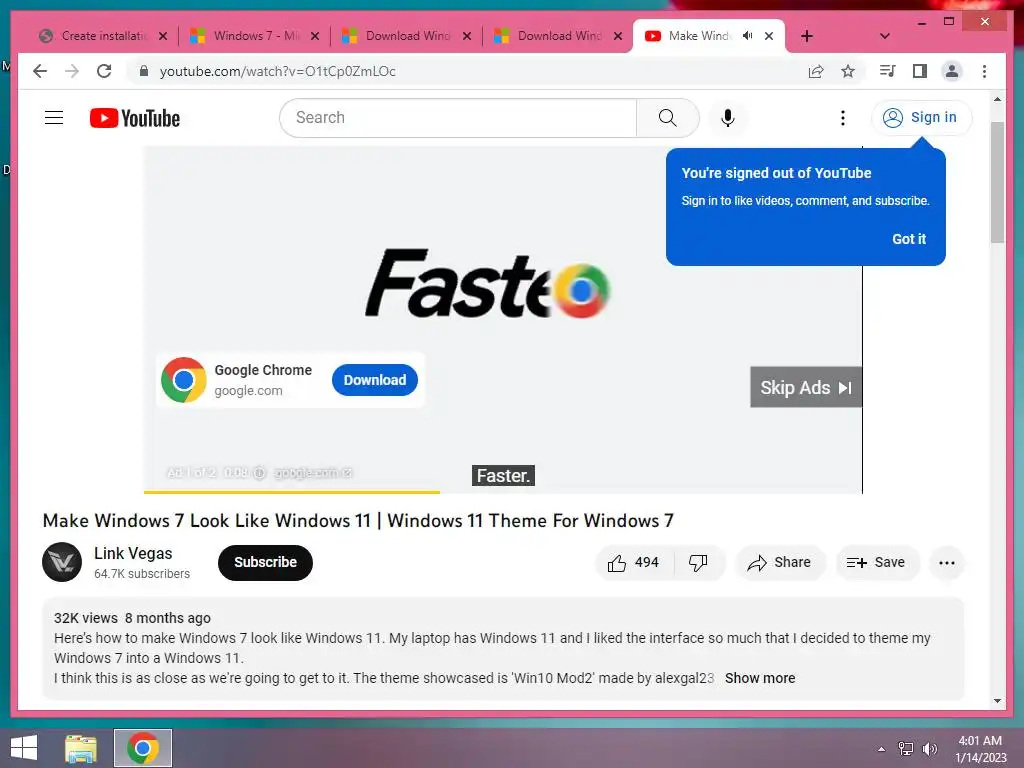Show hidden tray icons arrow
The image size is (1024, 768).
pos(882,749)
